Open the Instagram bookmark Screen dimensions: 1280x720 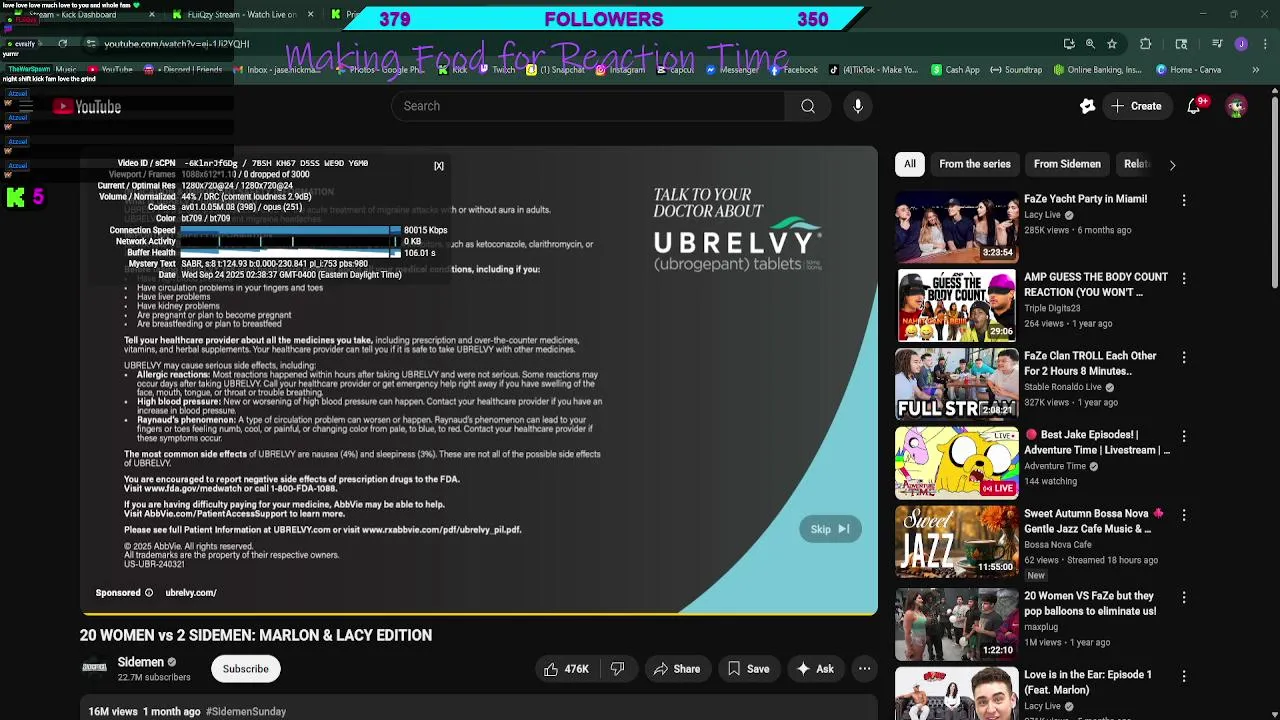pyautogui.click(x=620, y=70)
